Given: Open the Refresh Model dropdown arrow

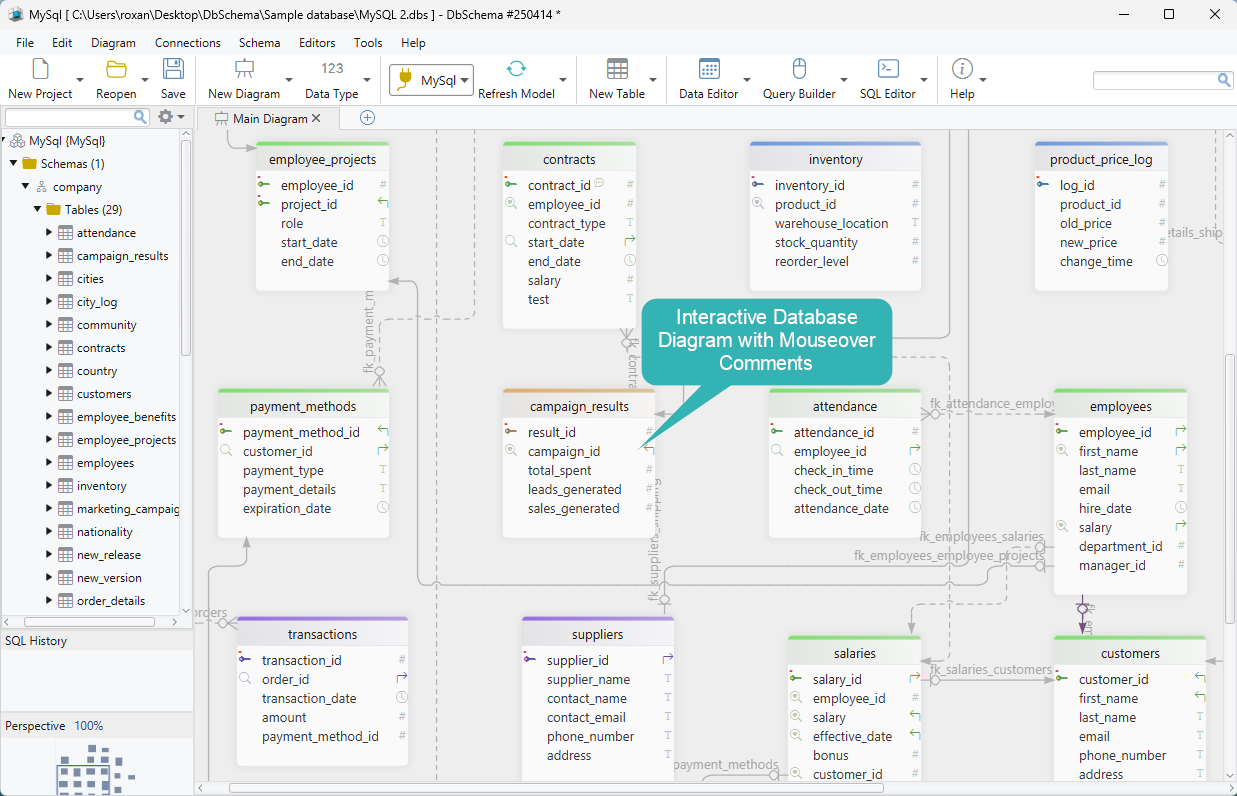Looking at the screenshot, I should (563, 80).
